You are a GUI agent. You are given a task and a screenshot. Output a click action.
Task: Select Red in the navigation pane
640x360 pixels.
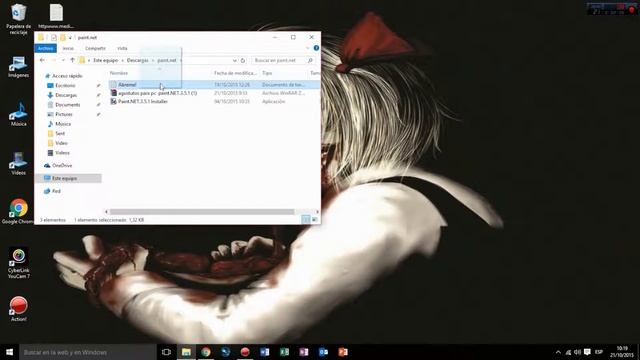pyautogui.click(x=56, y=191)
